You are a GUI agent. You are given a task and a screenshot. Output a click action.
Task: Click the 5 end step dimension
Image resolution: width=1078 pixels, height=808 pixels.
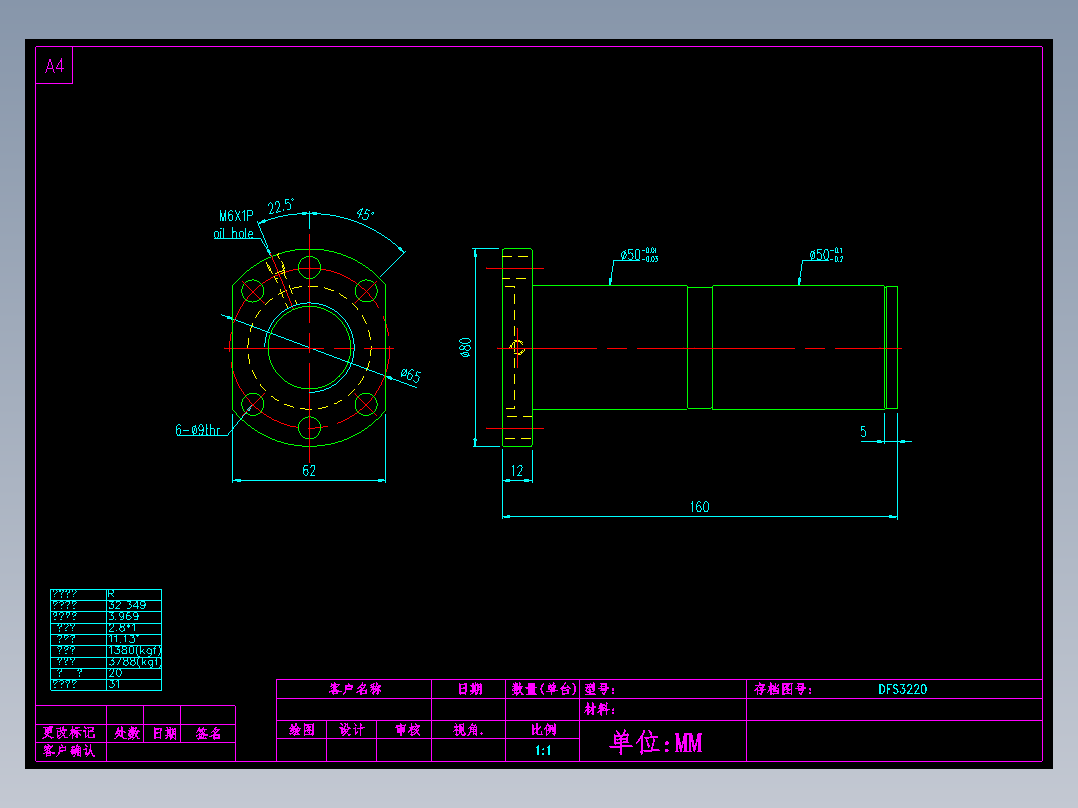point(864,432)
